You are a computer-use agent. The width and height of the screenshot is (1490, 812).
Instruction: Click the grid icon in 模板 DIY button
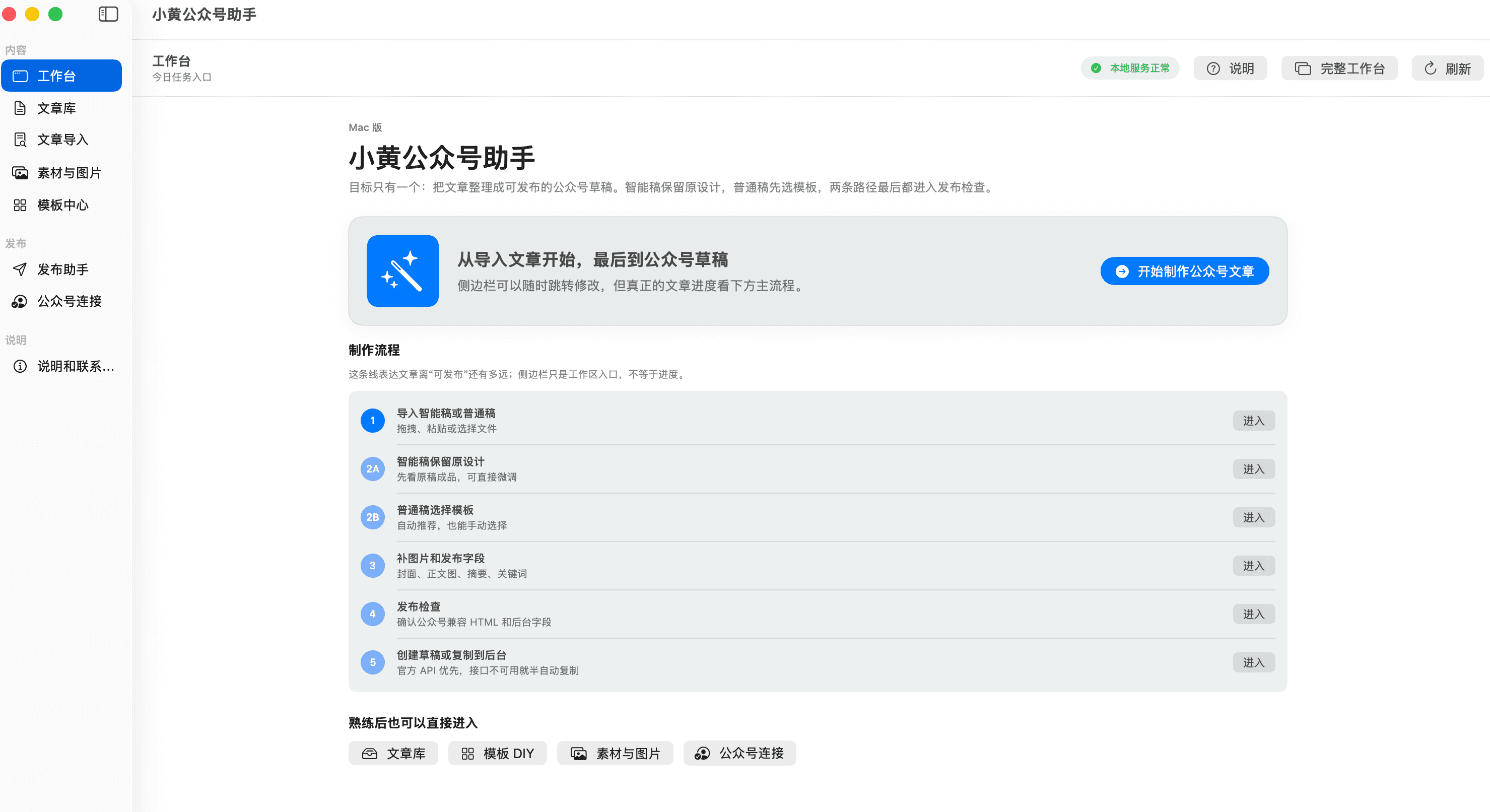click(x=468, y=754)
